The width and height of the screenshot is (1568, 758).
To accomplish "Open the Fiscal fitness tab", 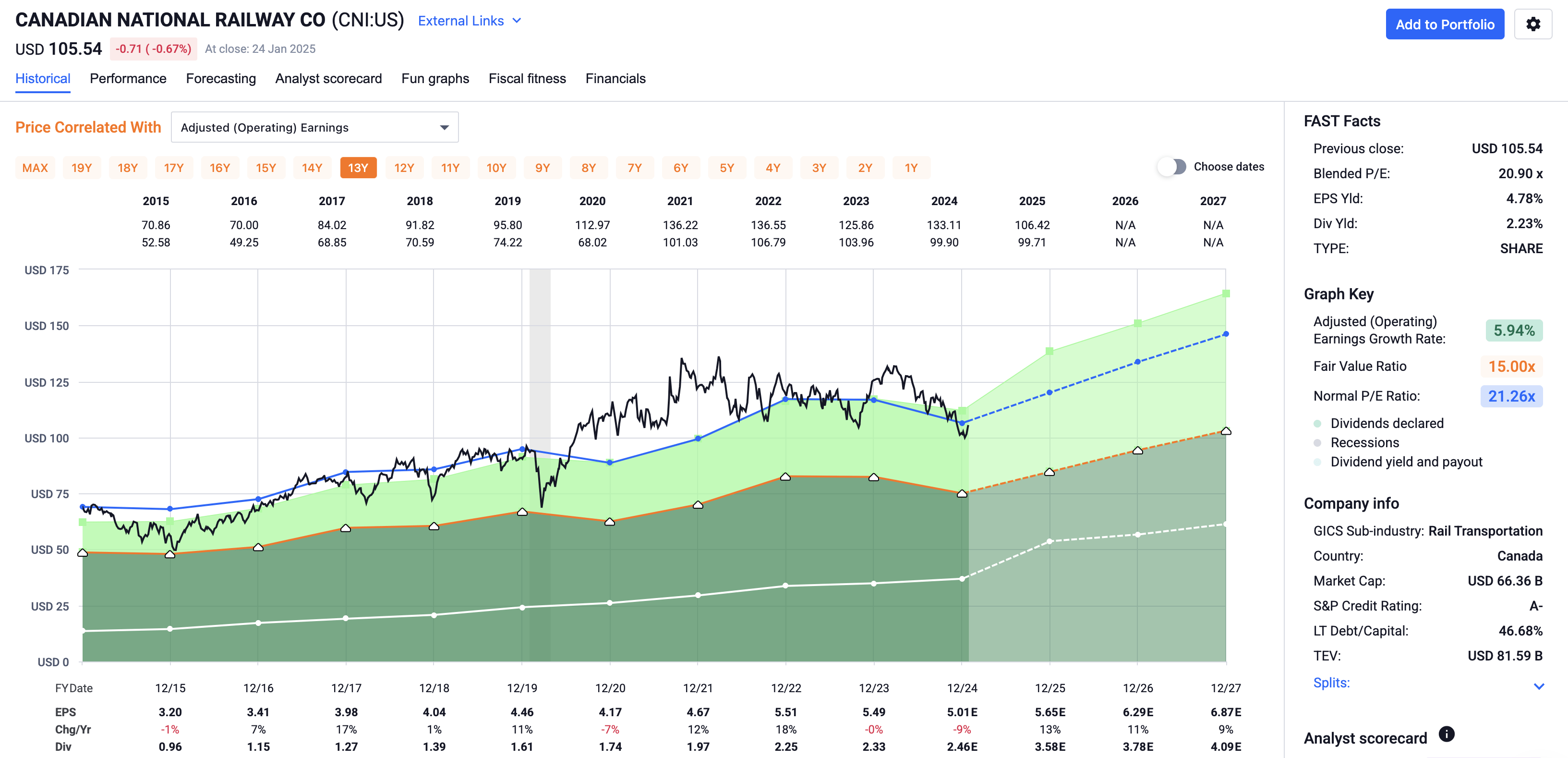I will 527,79.
